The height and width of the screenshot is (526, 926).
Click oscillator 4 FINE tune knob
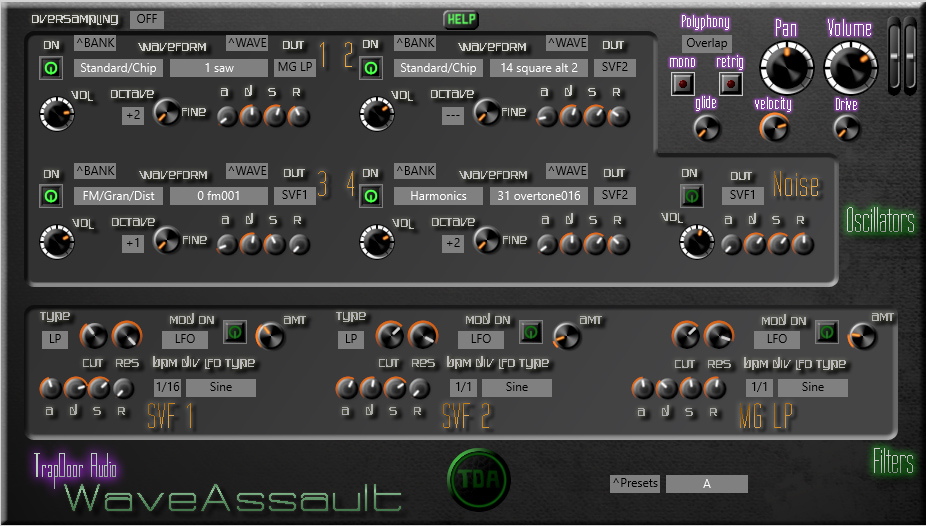(x=487, y=240)
